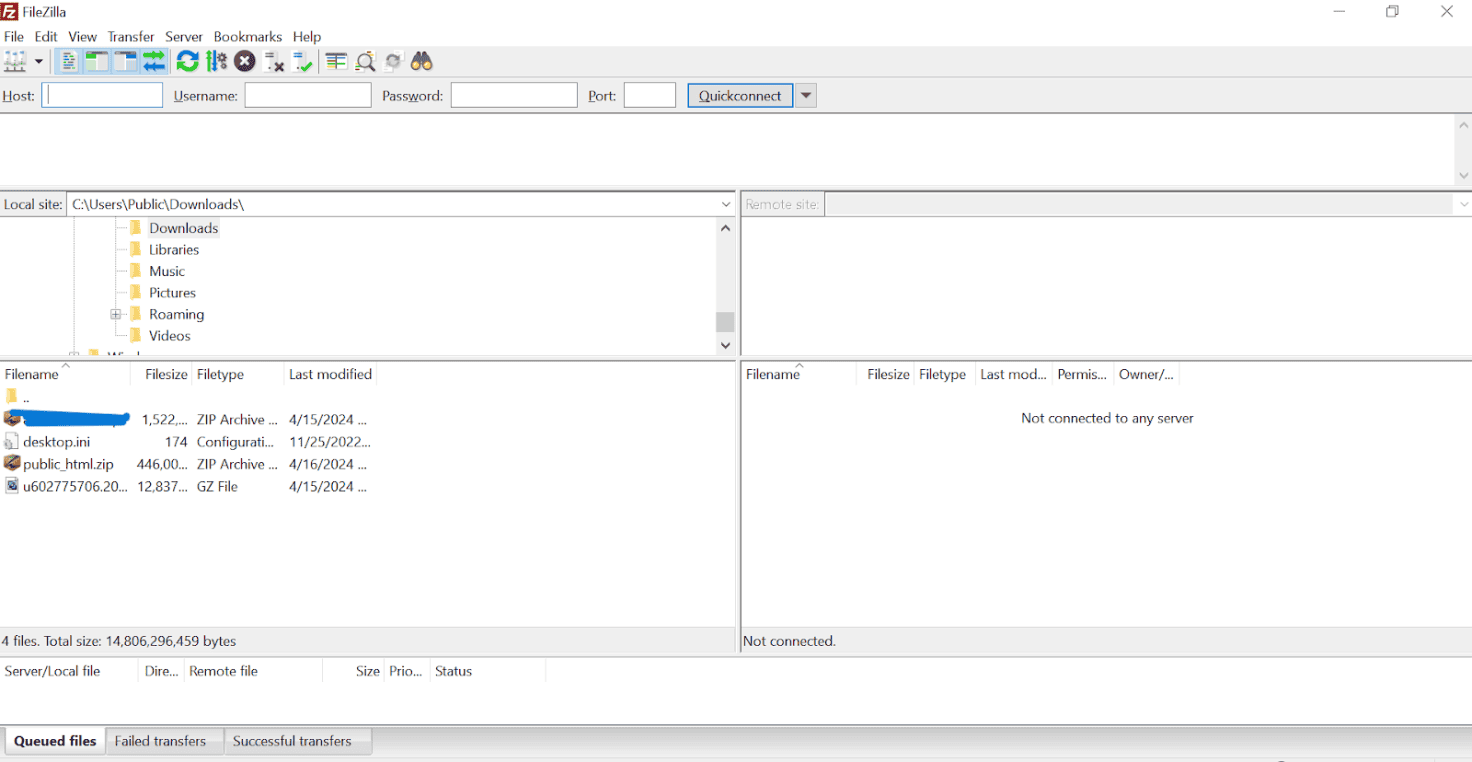Open the View menu
This screenshot has height=762, width=1472.
(83, 37)
